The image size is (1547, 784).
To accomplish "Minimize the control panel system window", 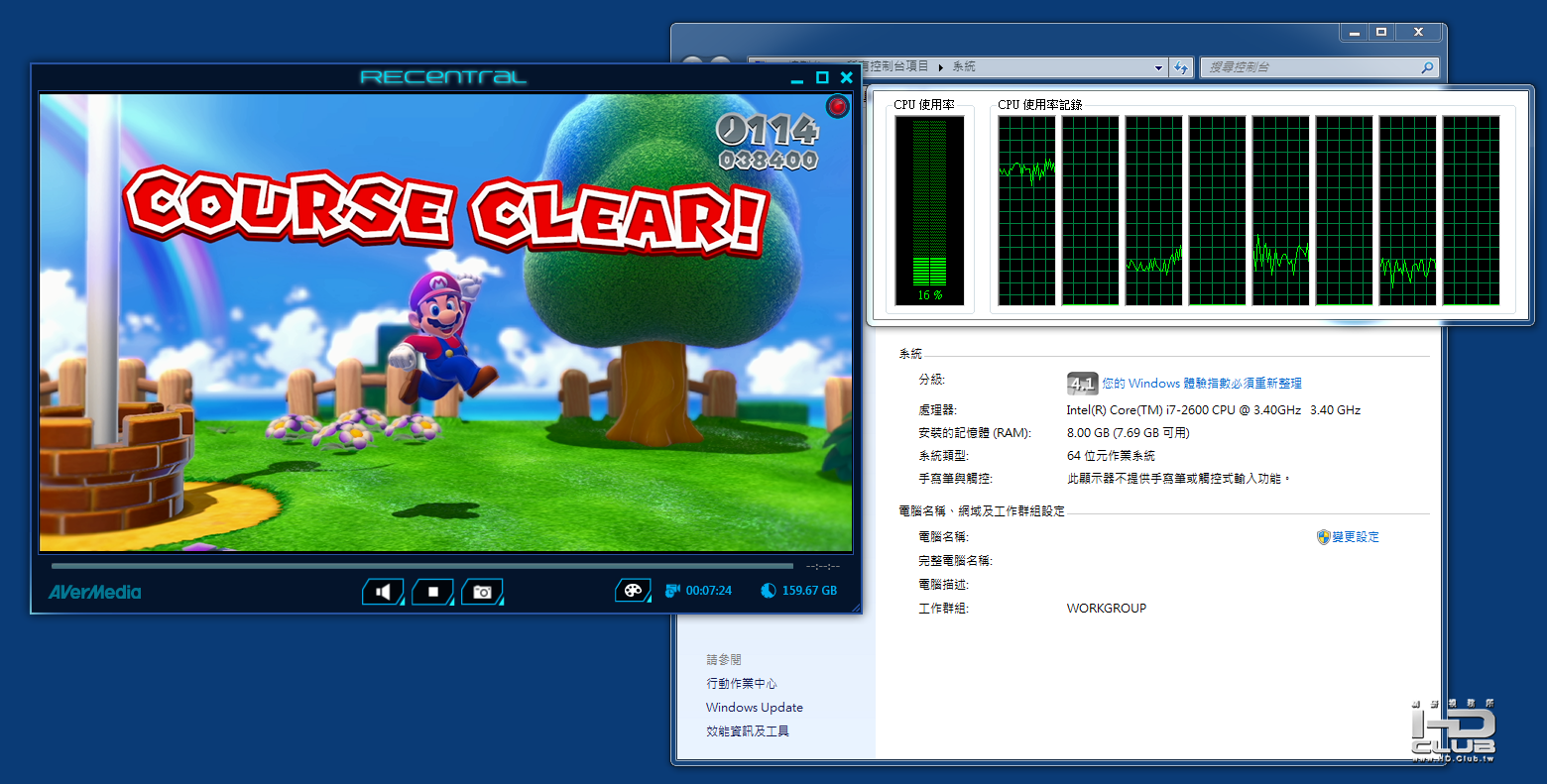I will (1354, 33).
